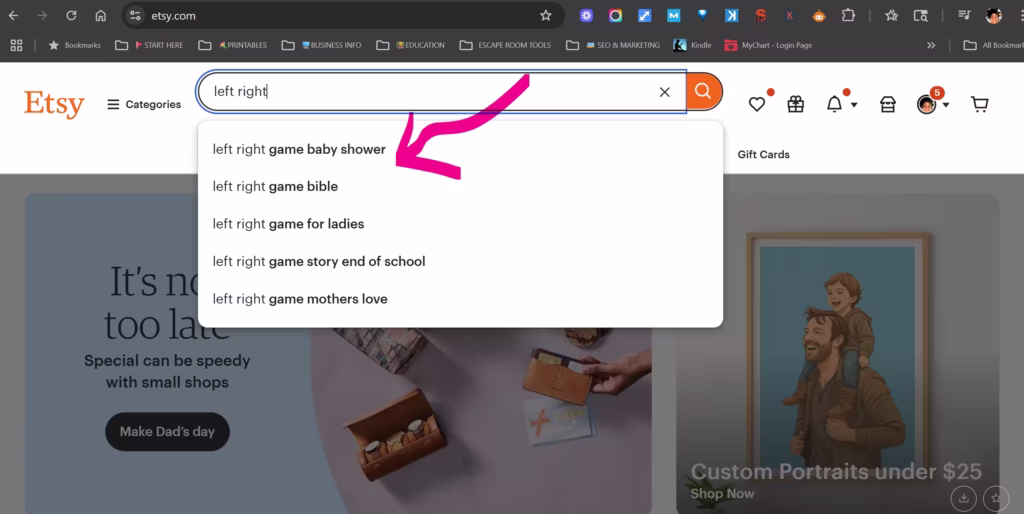Open the Gift Cards link
Screen dimensions: 1024x514
click(763, 154)
